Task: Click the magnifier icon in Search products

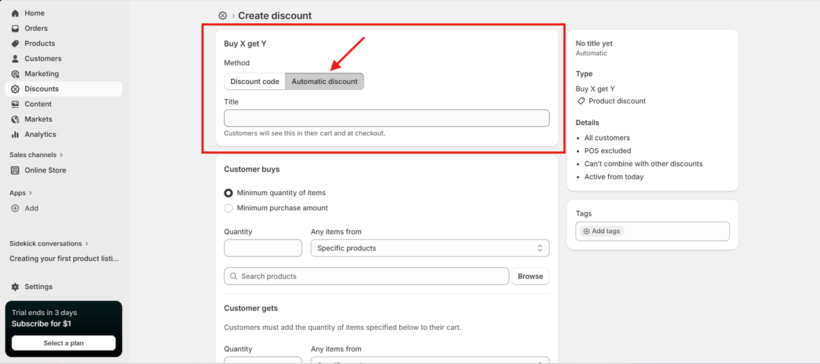Action: [x=233, y=276]
